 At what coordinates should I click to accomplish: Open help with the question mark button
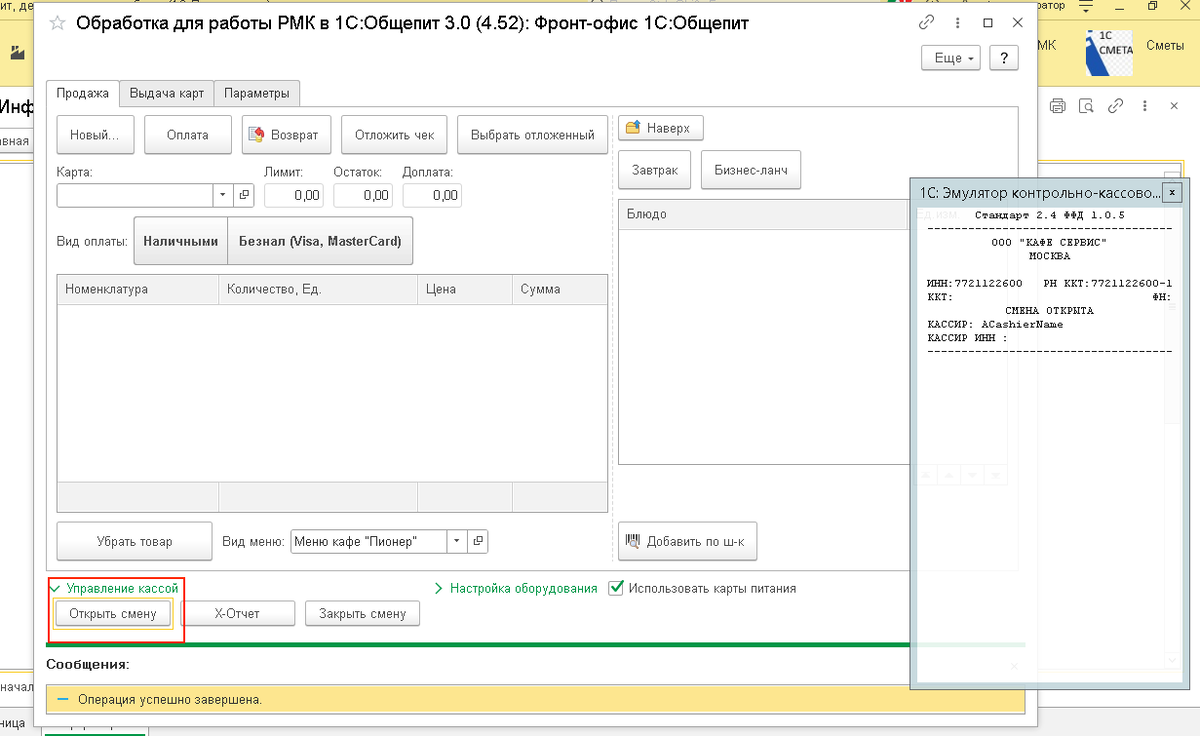1004,58
